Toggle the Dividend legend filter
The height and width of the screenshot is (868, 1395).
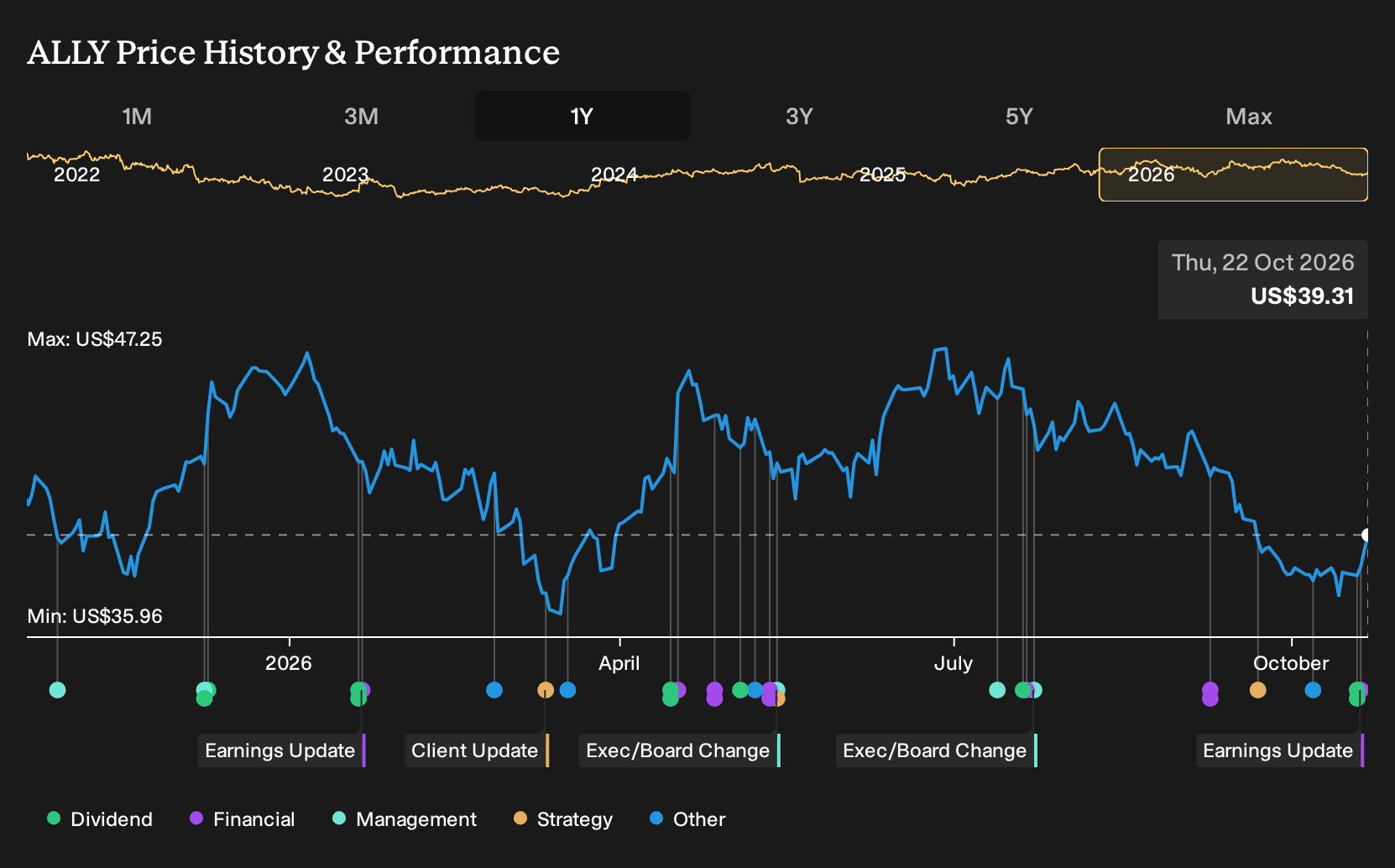(100, 819)
